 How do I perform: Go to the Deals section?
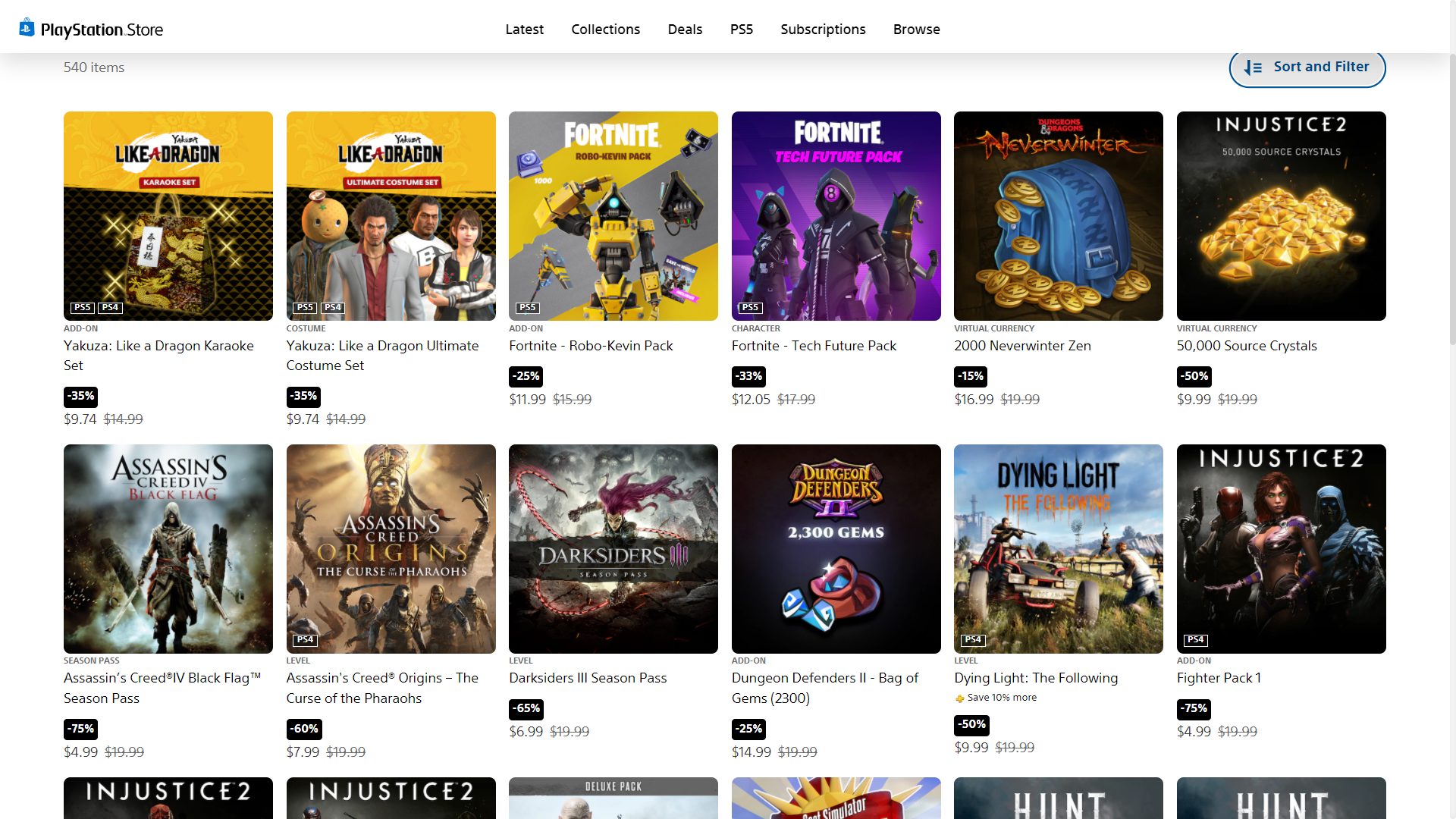coord(684,29)
